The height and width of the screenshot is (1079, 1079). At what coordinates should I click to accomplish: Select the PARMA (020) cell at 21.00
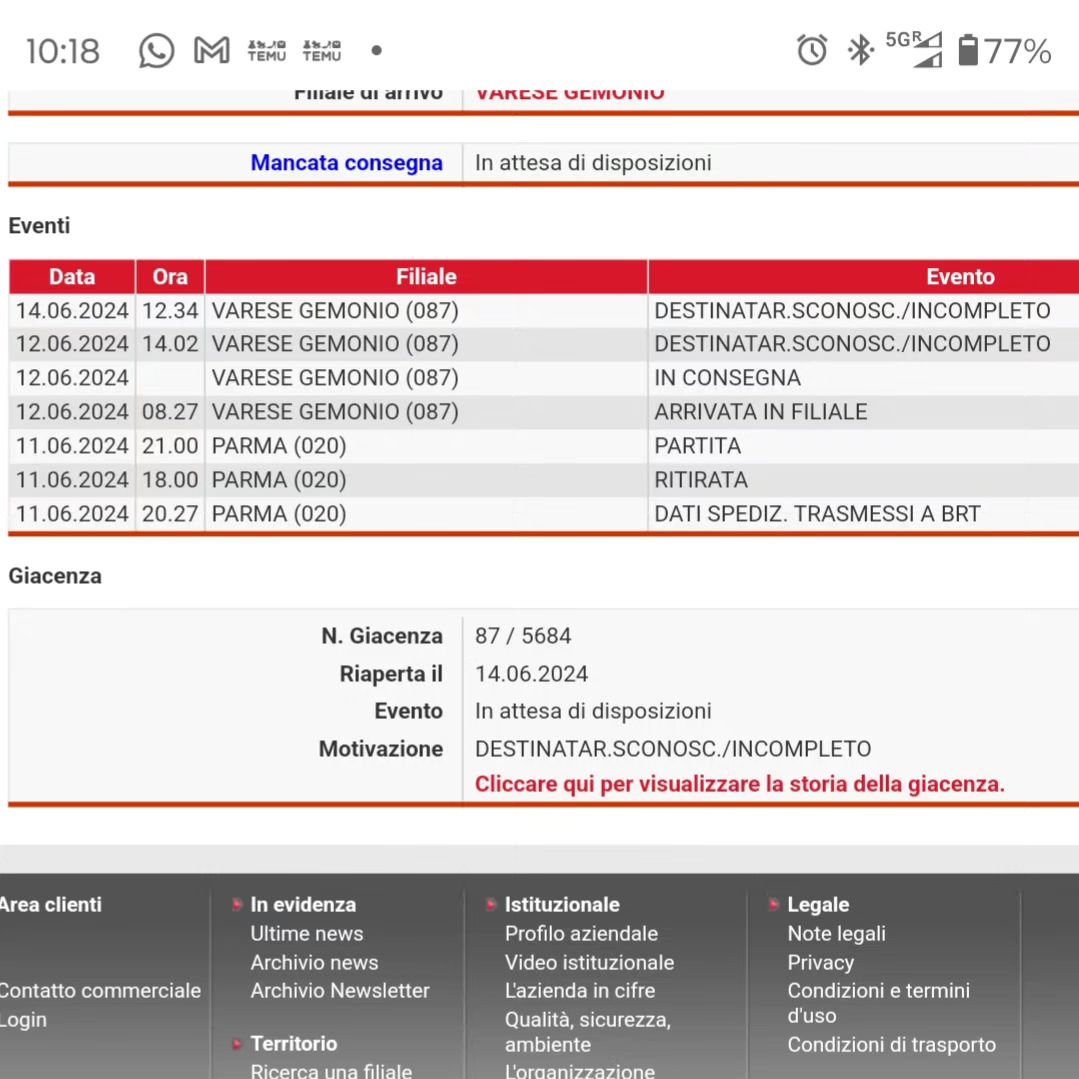(x=426, y=446)
